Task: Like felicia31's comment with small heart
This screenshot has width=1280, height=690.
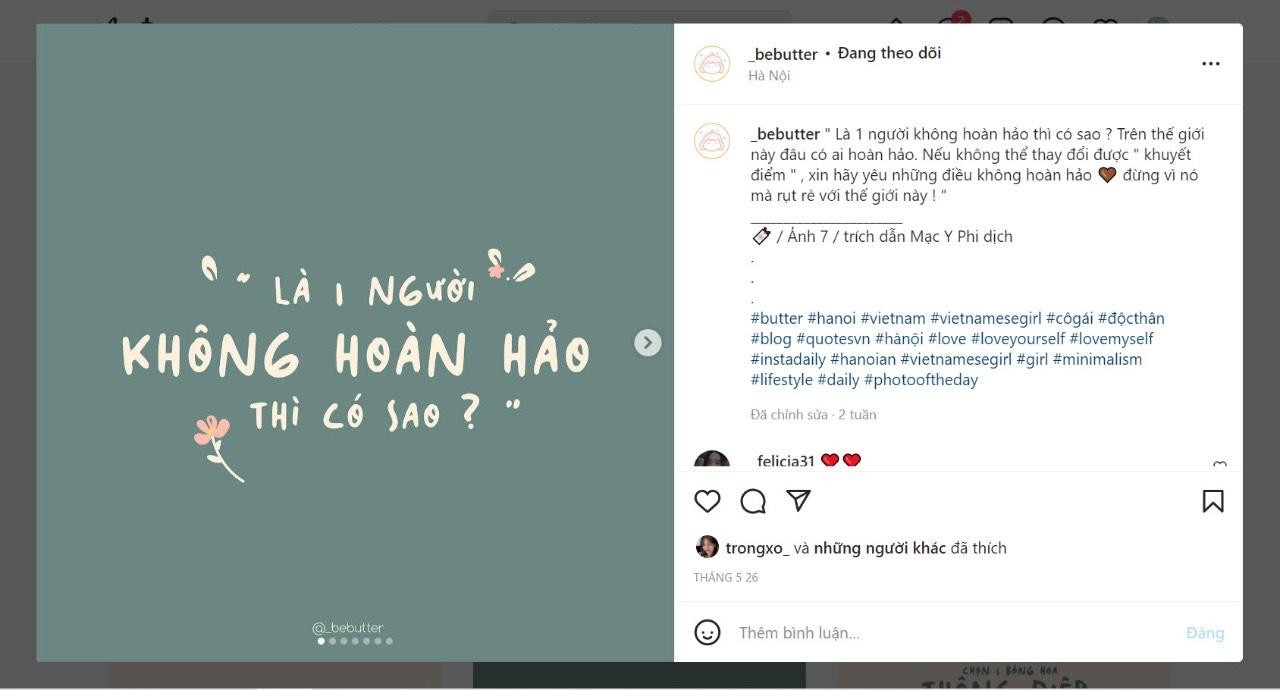Action: tap(1219, 465)
